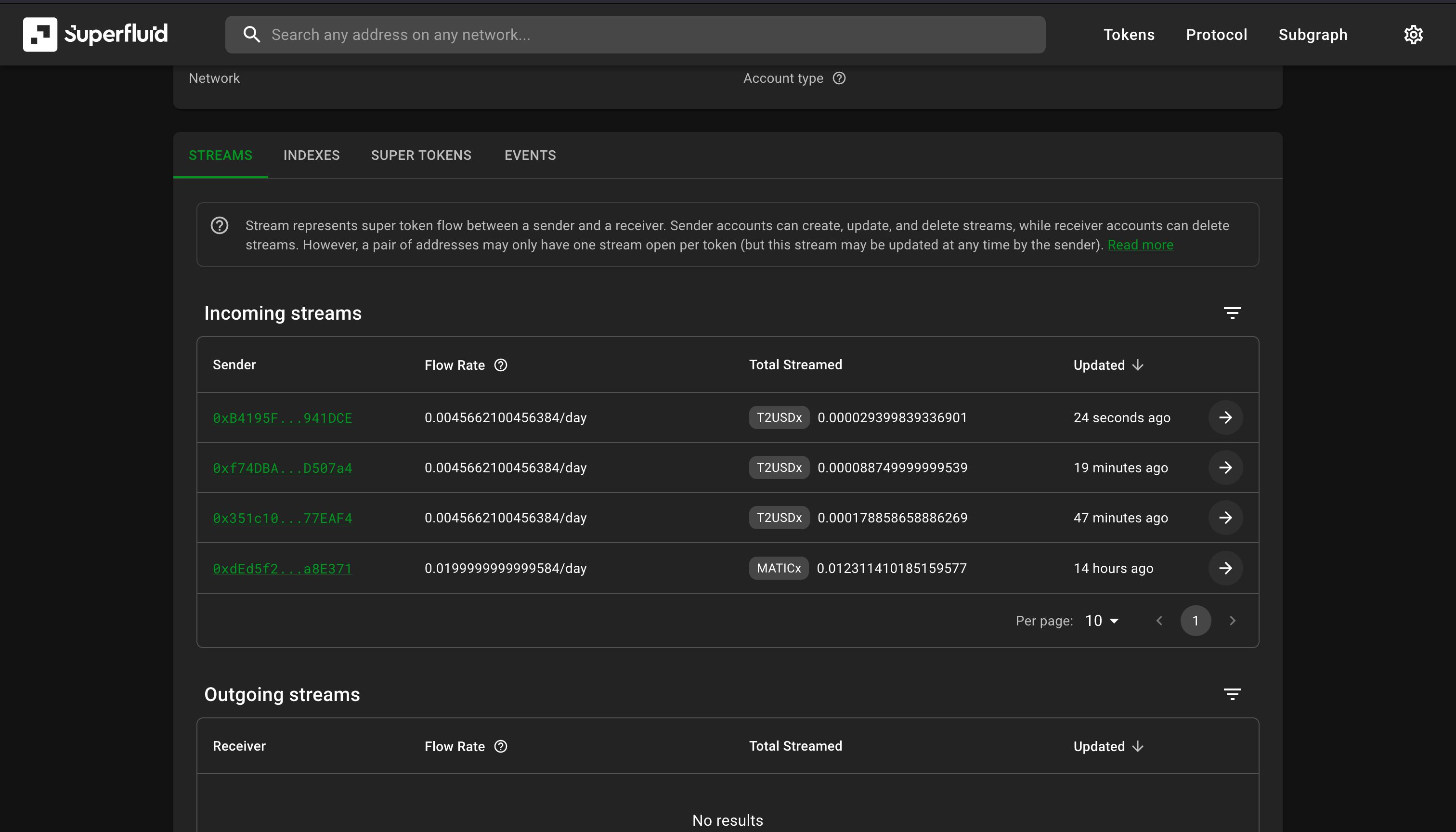Open the Protocol menu item
Viewport: 1456px width, 832px height.
click(x=1216, y=35)
